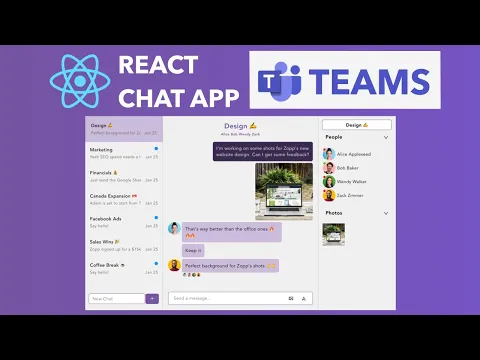Click the unread blue dot on Marketing

(156, 148)
